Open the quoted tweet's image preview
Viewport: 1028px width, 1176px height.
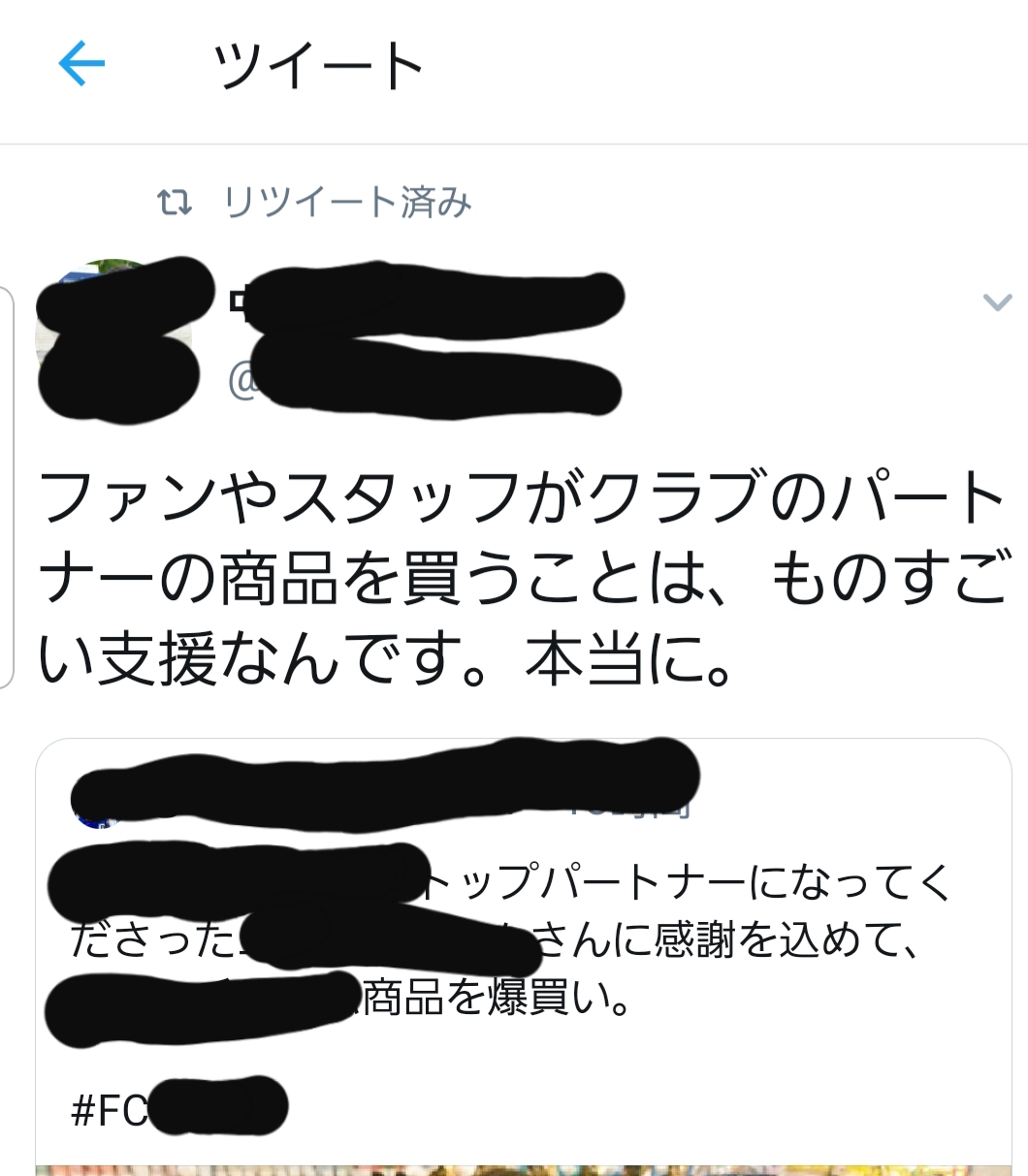point(524,1169)
